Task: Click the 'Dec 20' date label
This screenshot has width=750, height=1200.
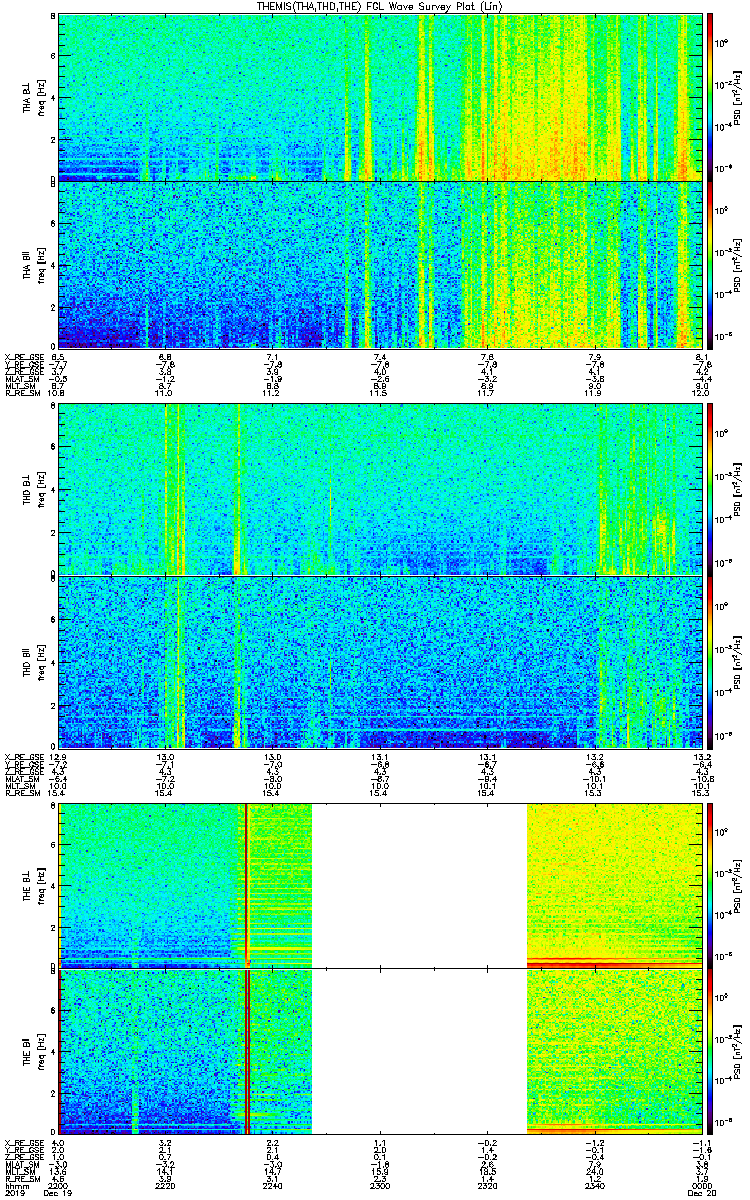Action: pyautogui.click(x=700, y=1192)
